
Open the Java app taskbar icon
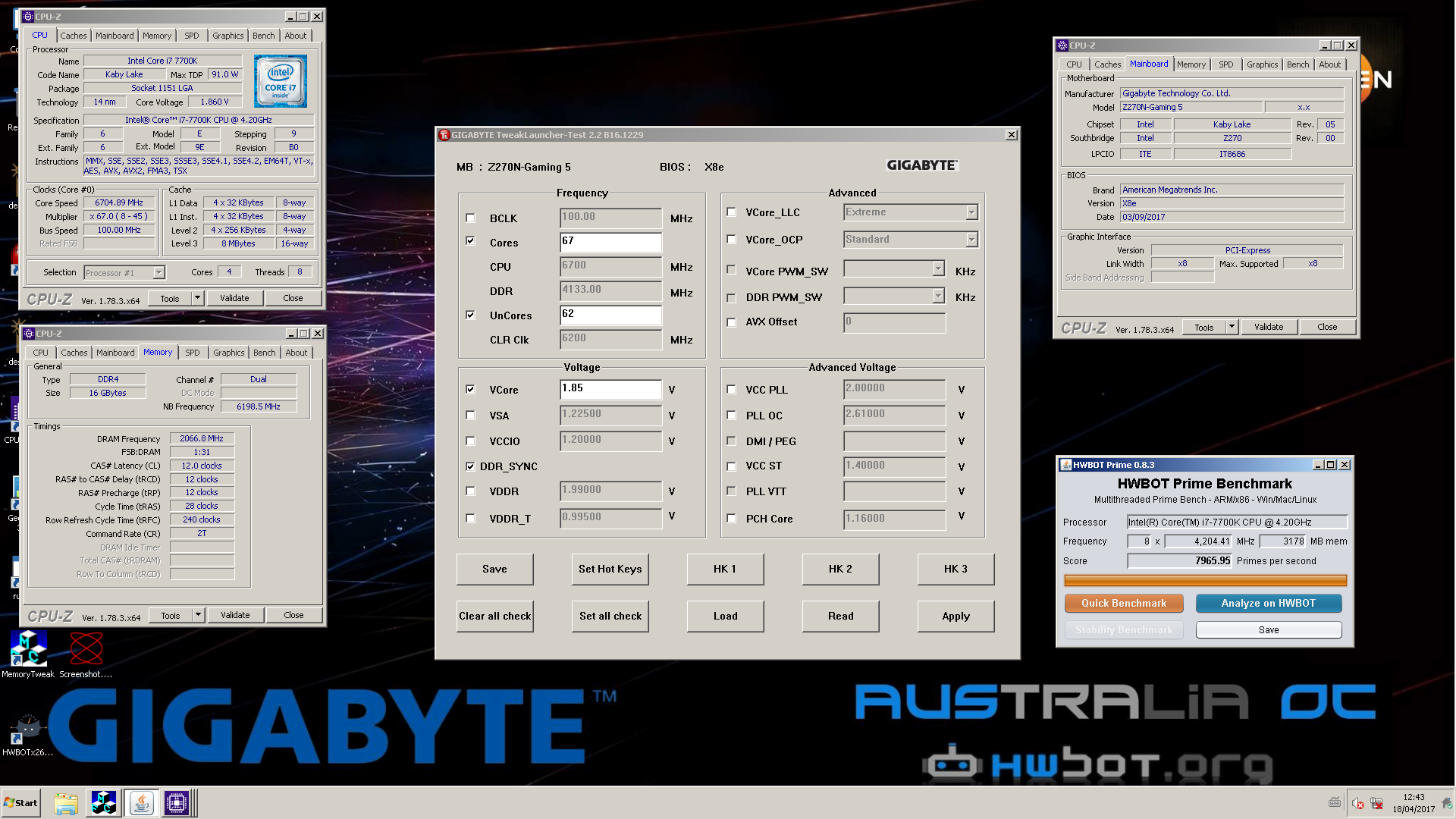click(141, 803)
